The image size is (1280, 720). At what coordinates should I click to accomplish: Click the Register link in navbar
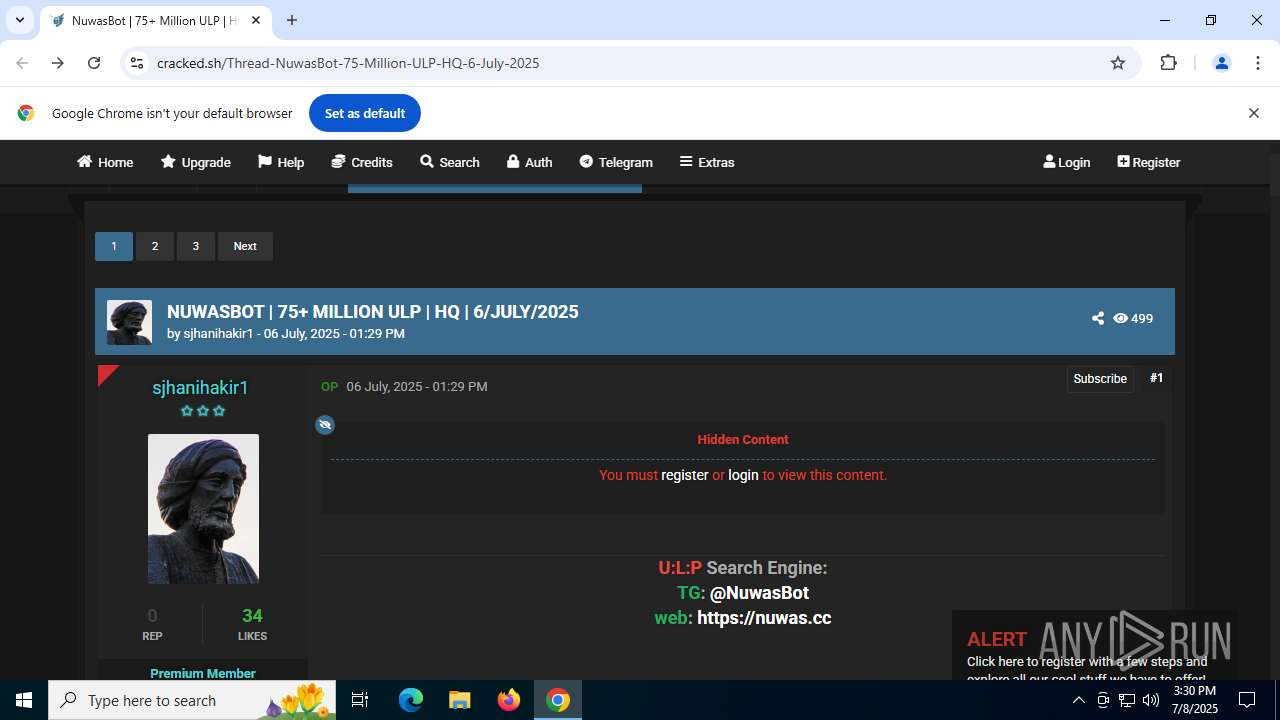[1149, 162]
